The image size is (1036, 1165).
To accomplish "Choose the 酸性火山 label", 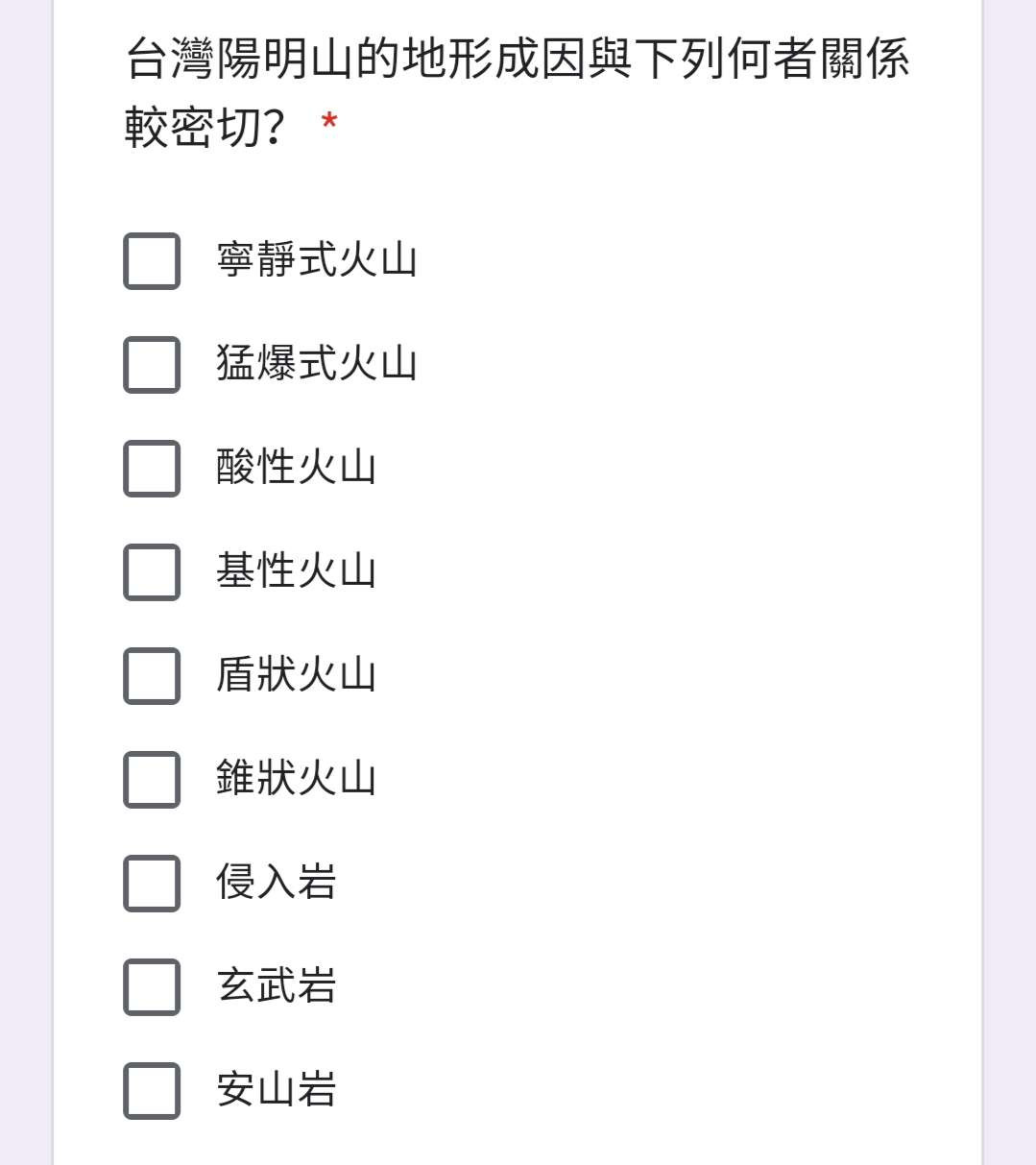I will [296, 468].
